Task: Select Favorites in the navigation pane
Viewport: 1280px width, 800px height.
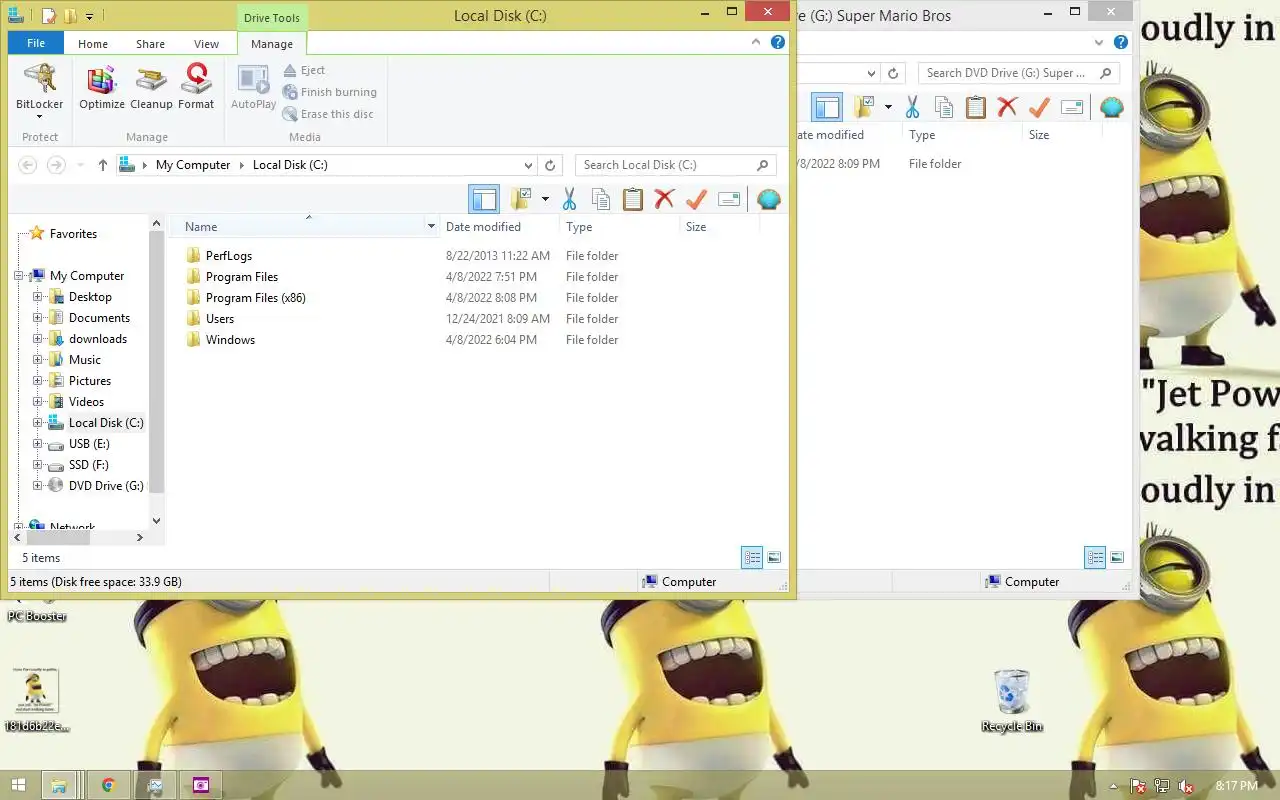Action: [x=73, y=234]
